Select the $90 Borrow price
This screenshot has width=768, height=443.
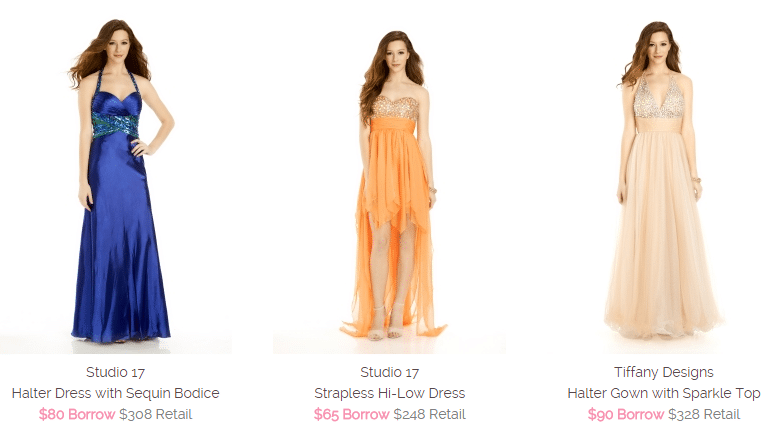625,415
